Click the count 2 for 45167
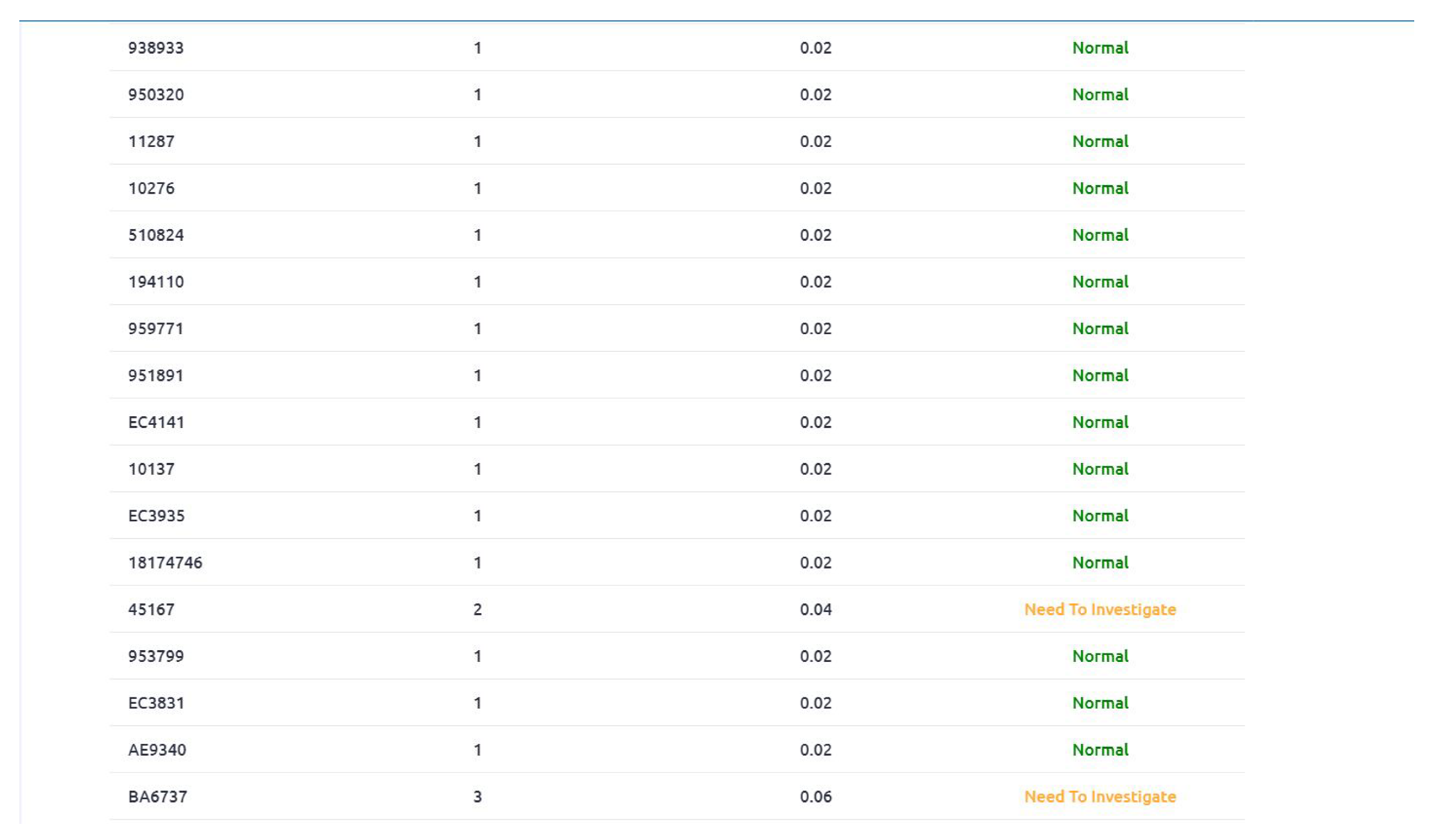 pos(477,609)
